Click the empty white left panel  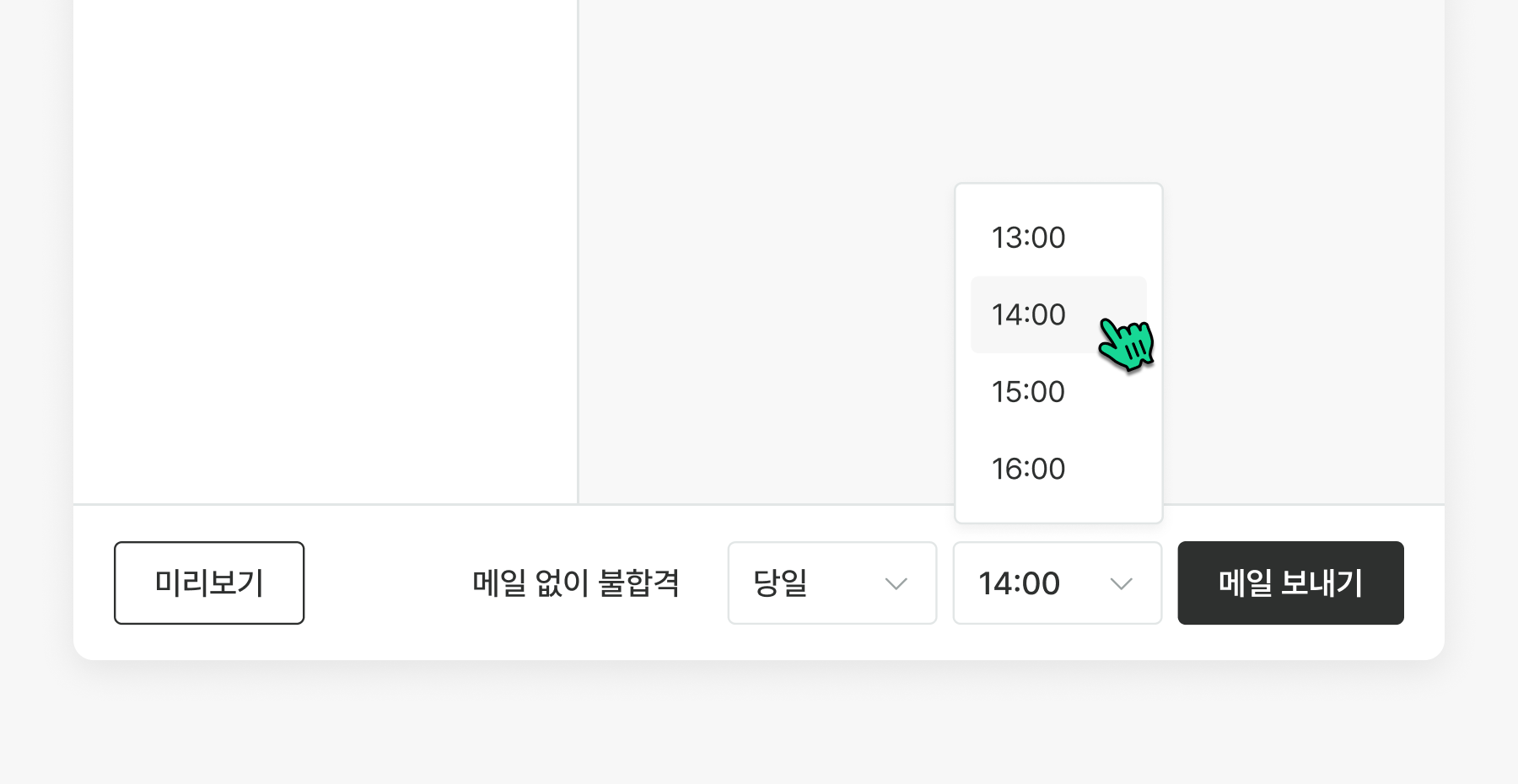click(x=325, y=253)
